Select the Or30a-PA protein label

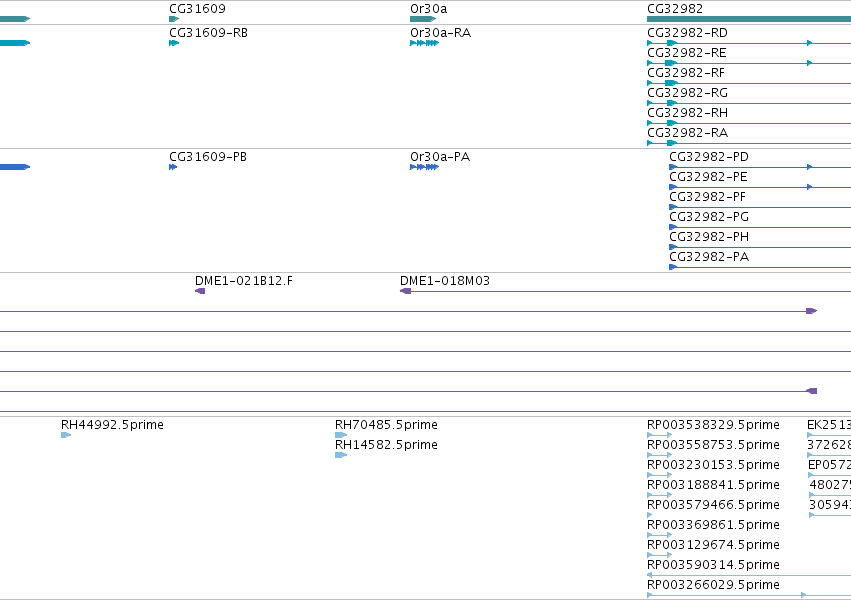(x=440, y=157)
